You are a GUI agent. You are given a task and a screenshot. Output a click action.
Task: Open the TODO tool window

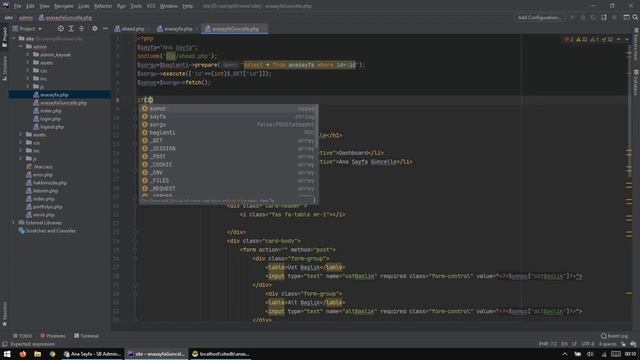tap(22, 336)
